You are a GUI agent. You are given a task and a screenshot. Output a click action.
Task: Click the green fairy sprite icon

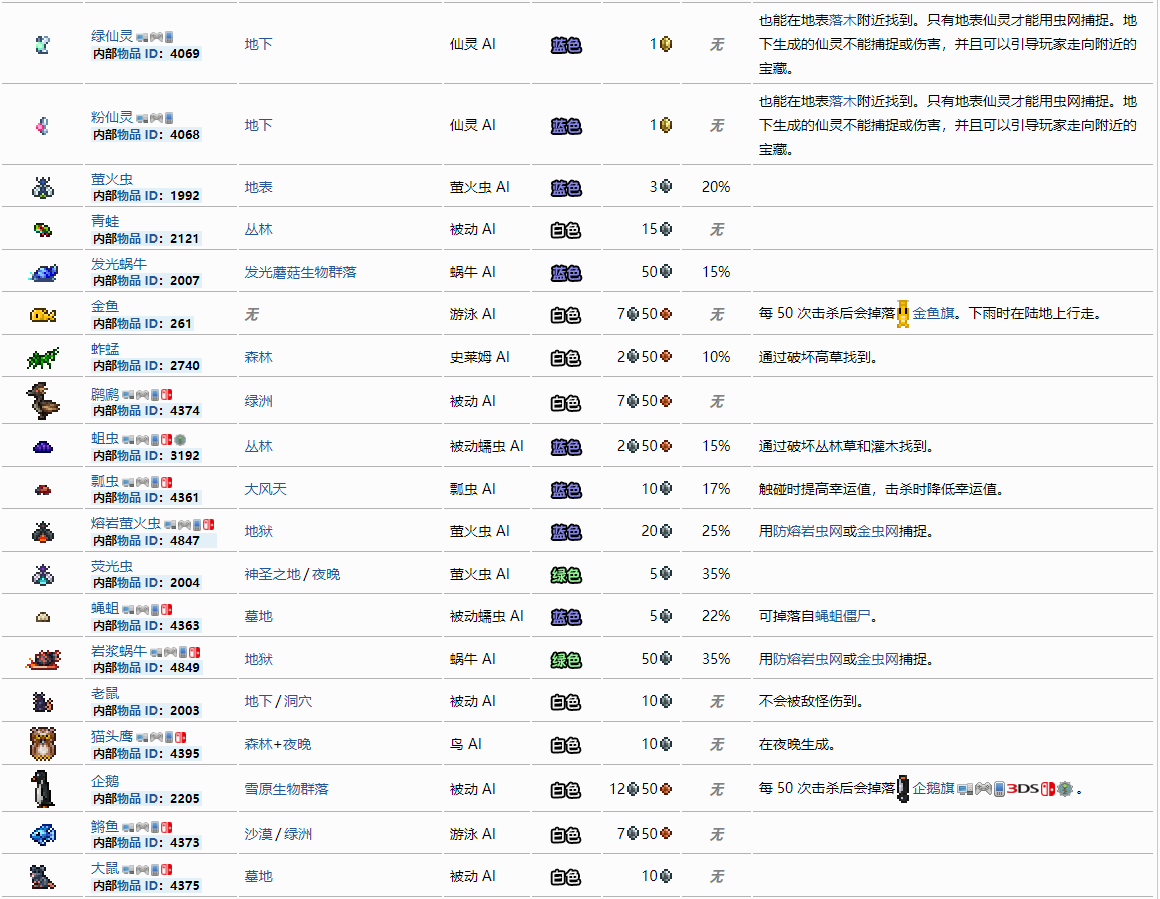point(42,44)
